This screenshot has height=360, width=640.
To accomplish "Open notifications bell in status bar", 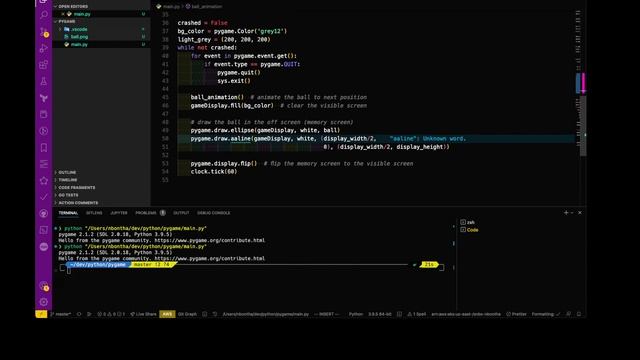I will click(579, 314).
